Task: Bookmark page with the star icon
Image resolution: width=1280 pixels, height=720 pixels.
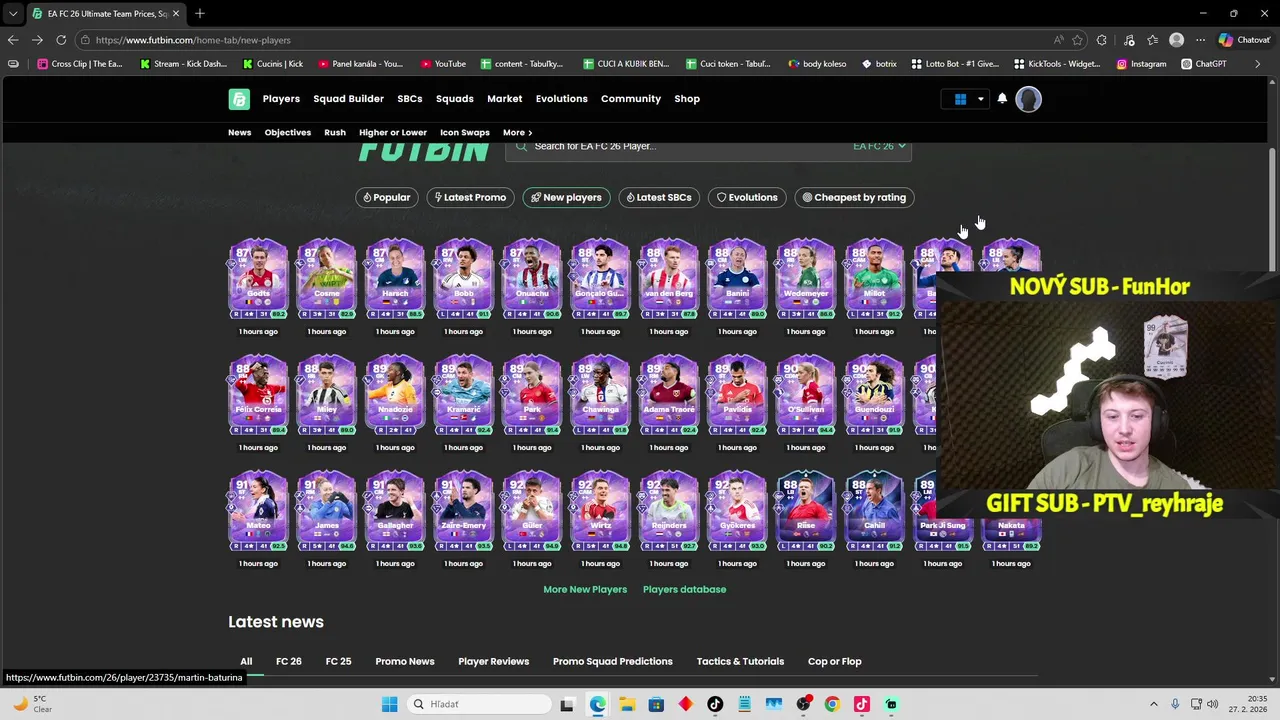Action: [x=1077, y=40]
